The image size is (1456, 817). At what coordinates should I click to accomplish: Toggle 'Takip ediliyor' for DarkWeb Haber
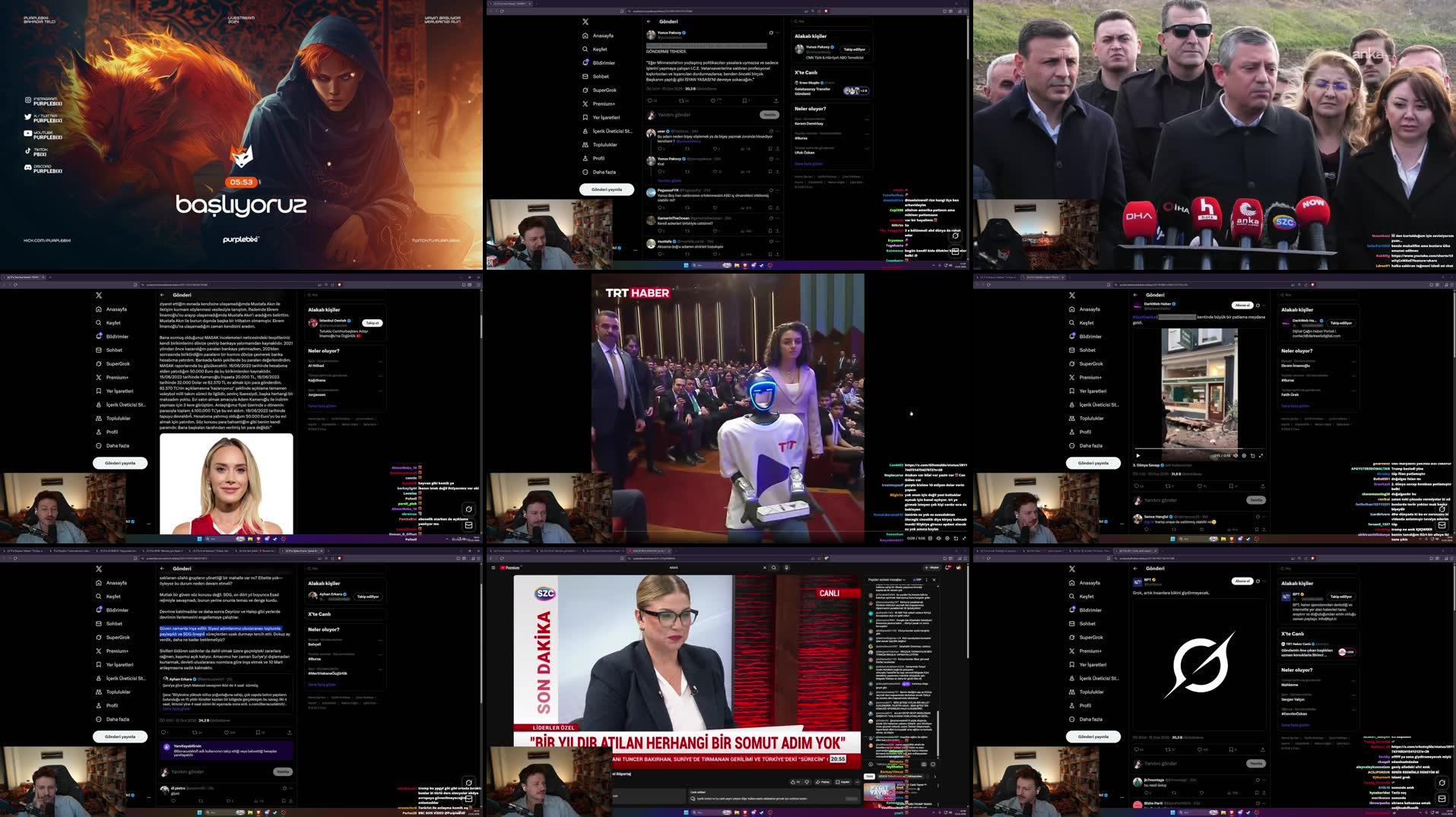[x=1340, y=323]
